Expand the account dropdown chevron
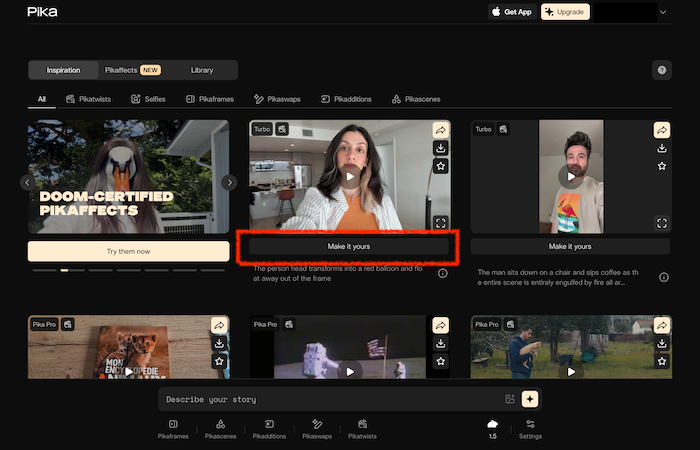Screen dimensions: 700x450 coord(663,12)
